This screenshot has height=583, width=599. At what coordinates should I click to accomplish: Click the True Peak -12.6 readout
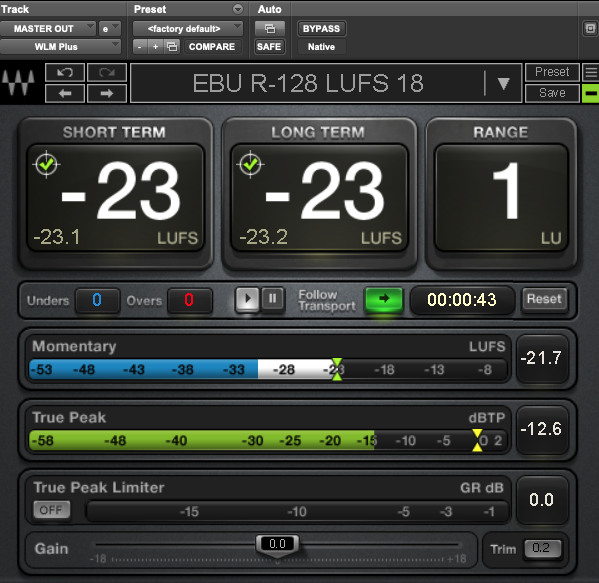pyautogui.click(x=541, y=429)
